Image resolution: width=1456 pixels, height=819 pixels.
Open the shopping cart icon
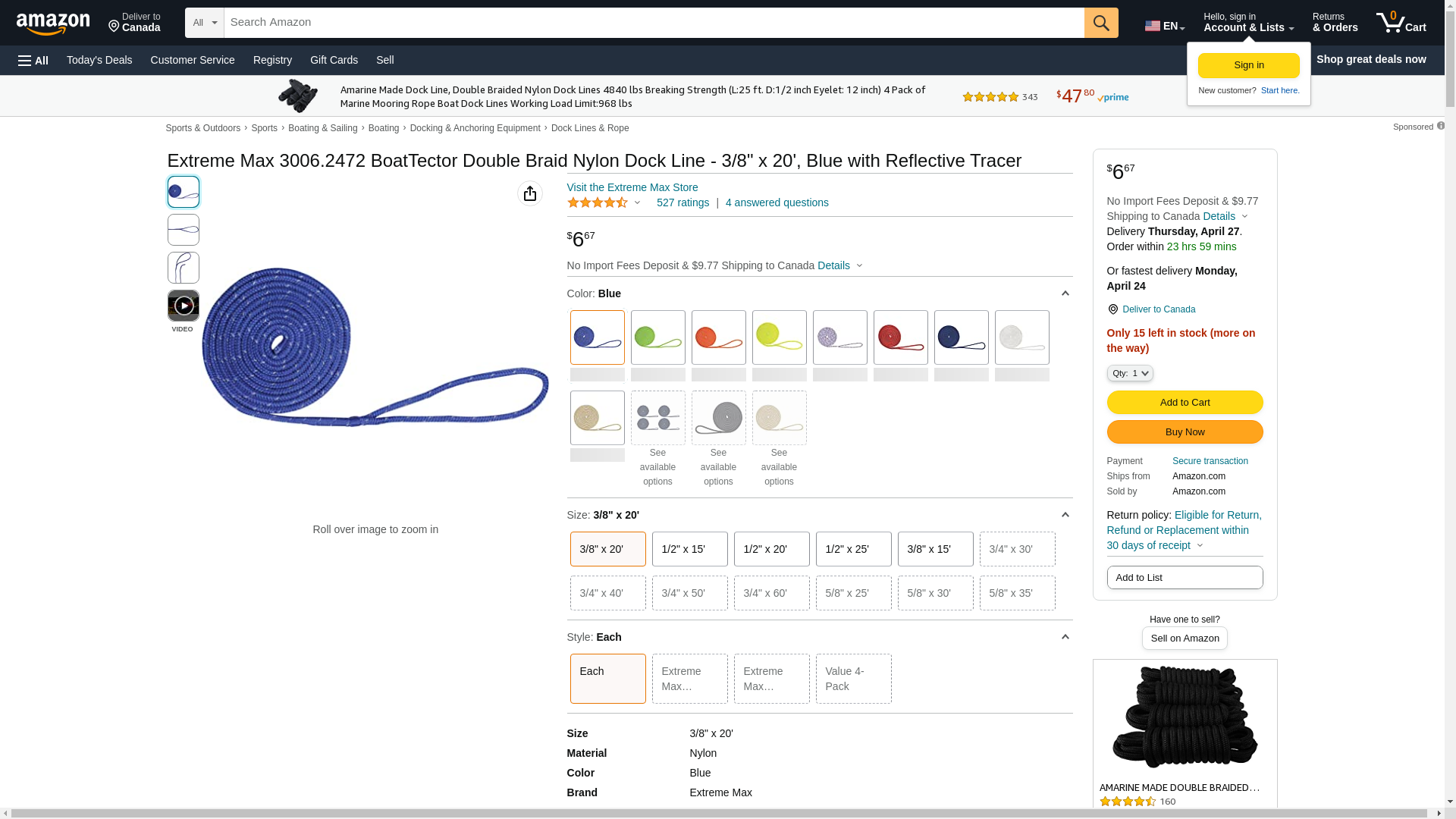pos(1401,22)
